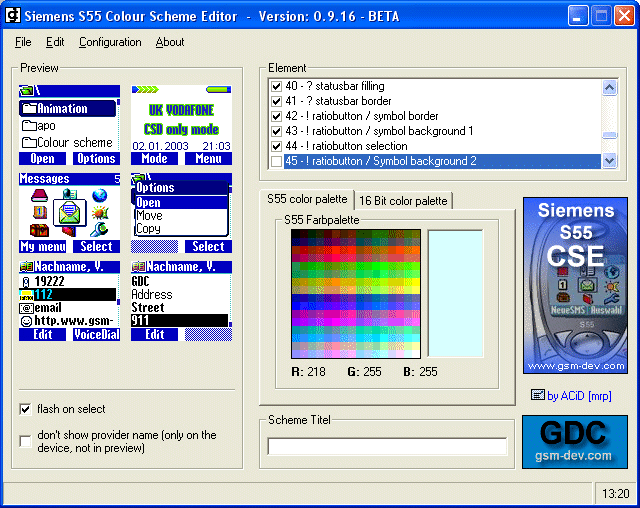Switch to 16 Bit color palette tab
This screenshot has width=640, height=508.
[403, 201]
